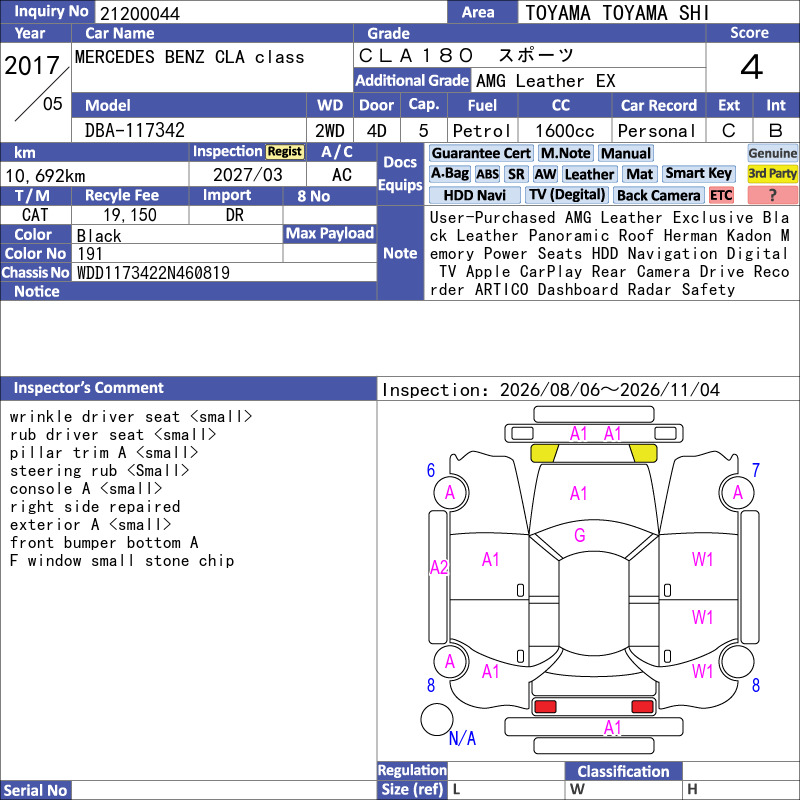Click the Back Camera equipment badge

tap(658, 195)
